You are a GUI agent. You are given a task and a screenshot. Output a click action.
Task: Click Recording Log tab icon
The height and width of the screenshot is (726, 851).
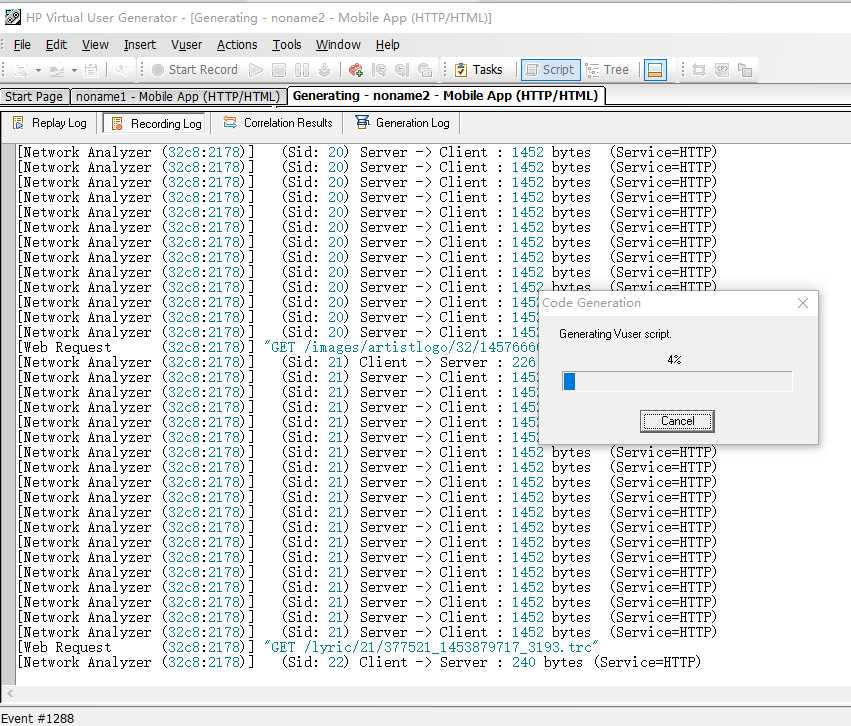pyautogui.click(x=117, y=124)
